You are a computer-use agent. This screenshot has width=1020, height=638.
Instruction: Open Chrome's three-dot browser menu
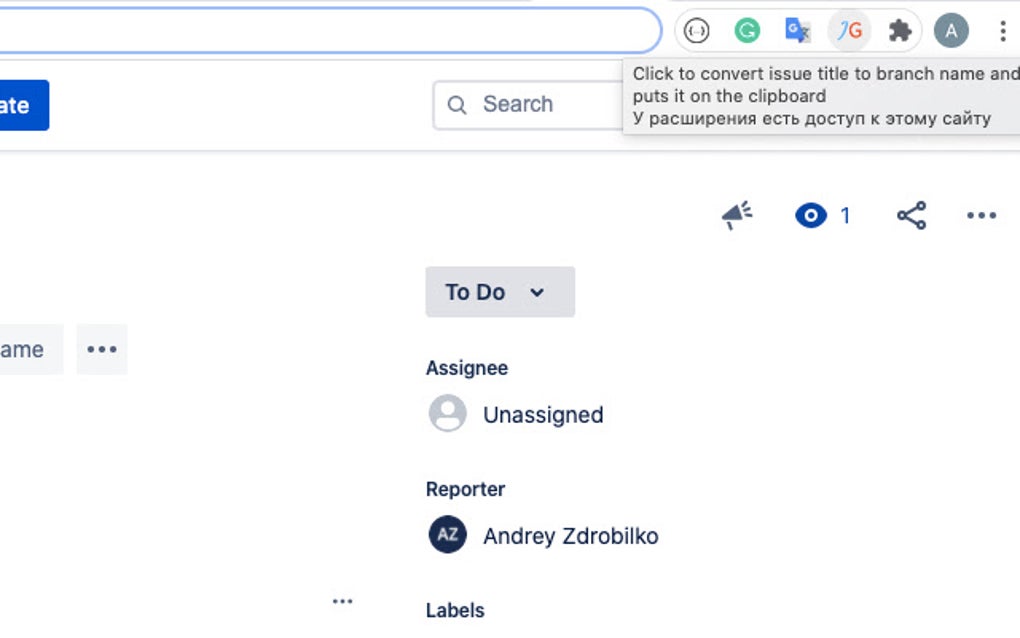(x=1003, y=30)
